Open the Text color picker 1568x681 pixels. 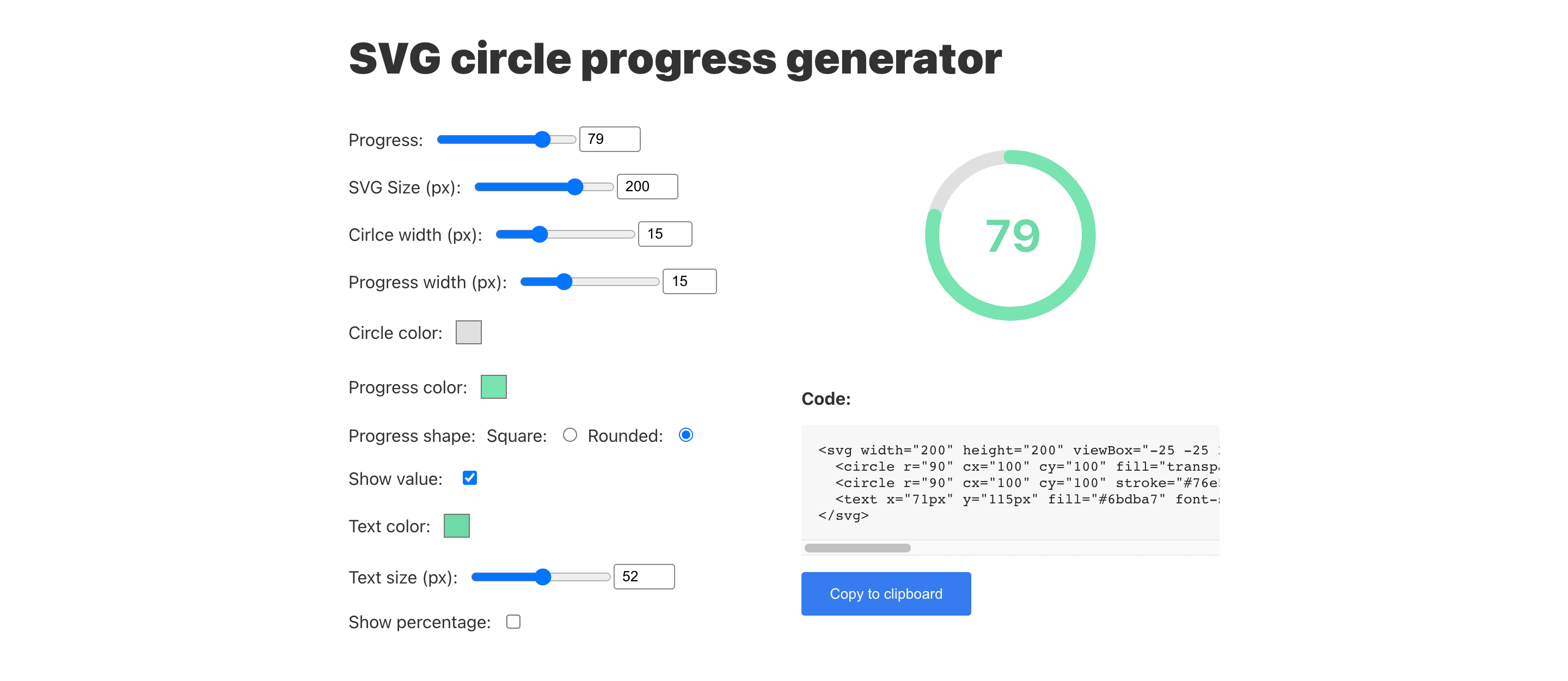click(x=457, y=525)
